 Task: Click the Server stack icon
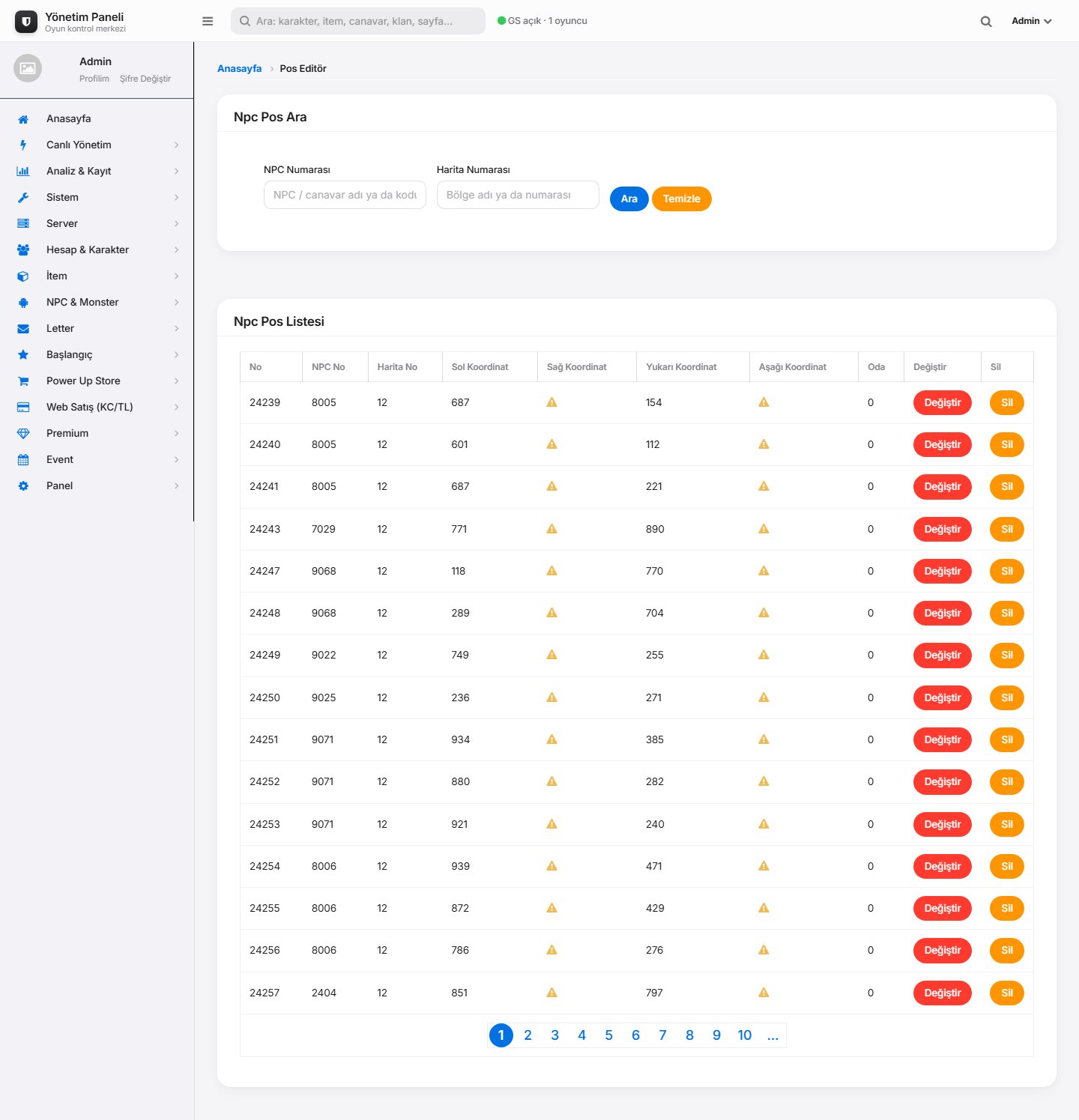[x=23, y=224]
